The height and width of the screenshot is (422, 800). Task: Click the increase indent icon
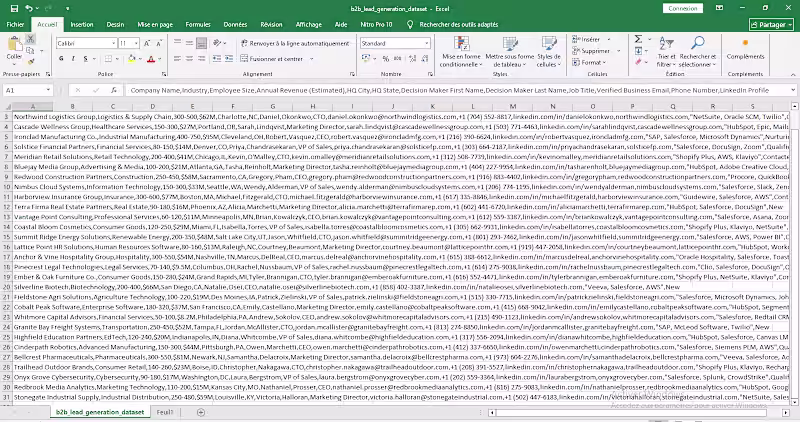(x=229, y=59)
